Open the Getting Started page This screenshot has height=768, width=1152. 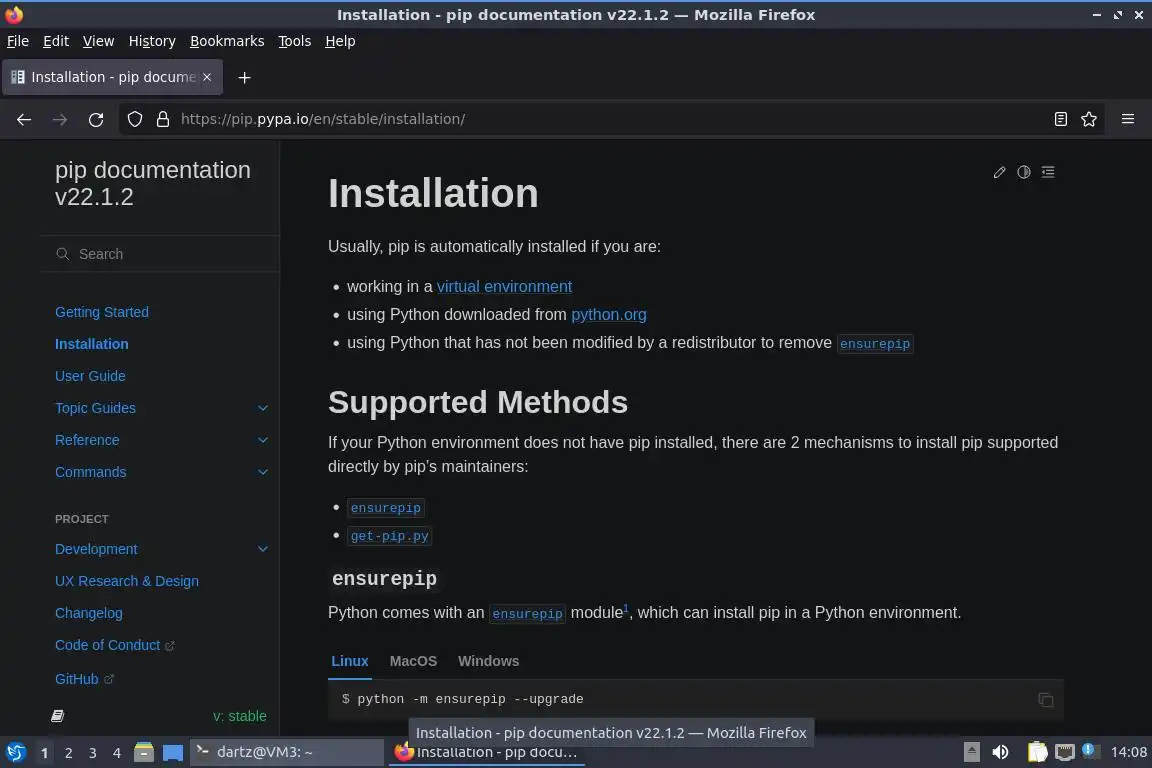[x=102, y=312]
